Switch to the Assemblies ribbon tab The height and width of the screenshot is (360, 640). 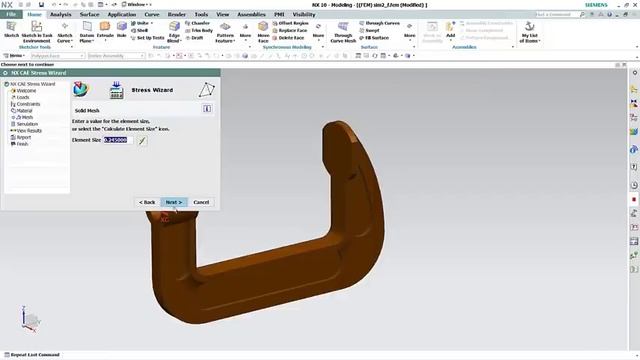tap(251, 14)
